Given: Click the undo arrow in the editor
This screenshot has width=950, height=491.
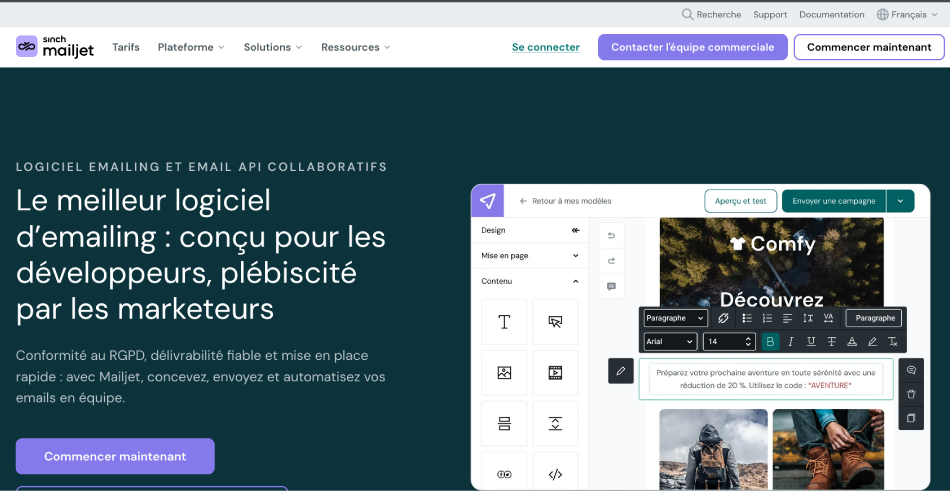Looking at the screenshot, I should click(611, 236).
